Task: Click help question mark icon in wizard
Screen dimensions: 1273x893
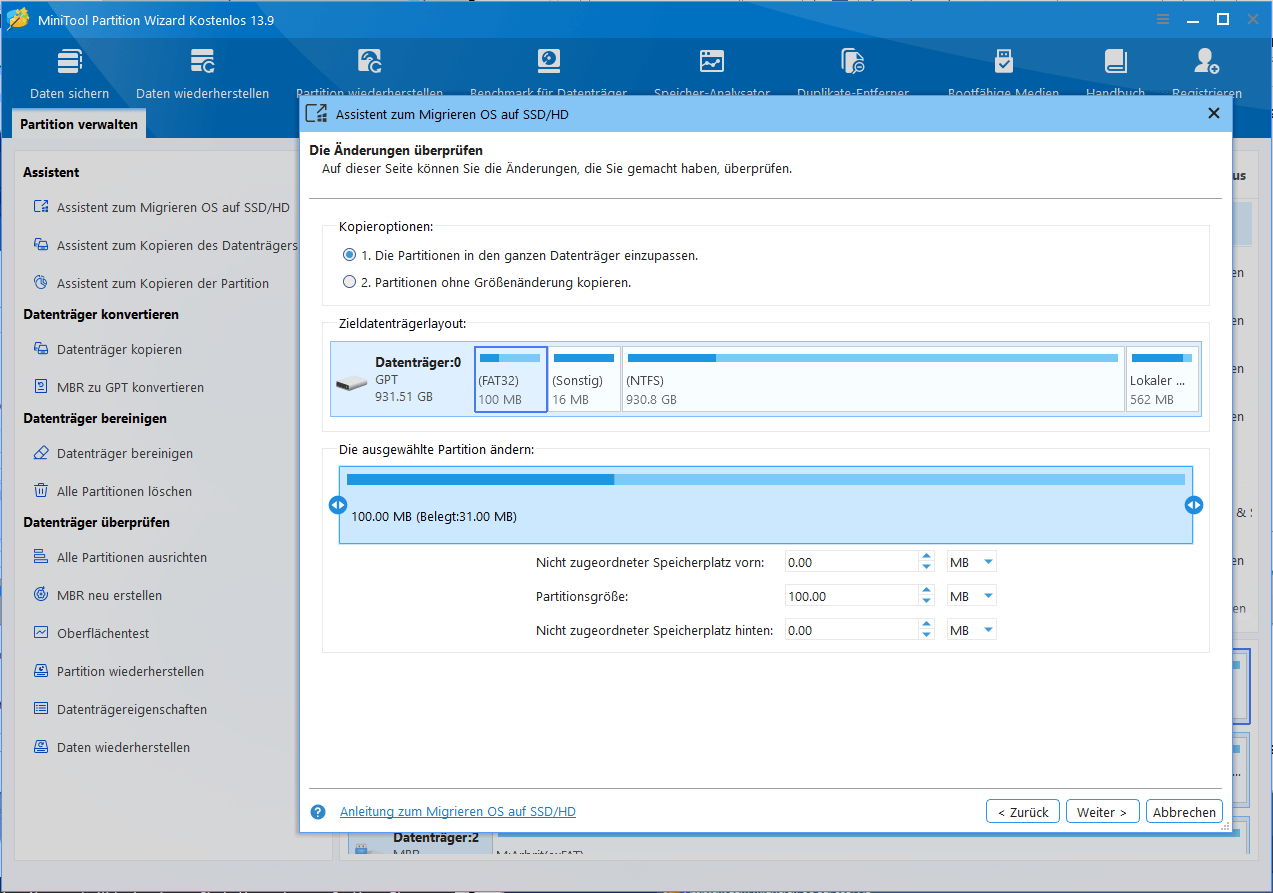Action: coord(318,812)
